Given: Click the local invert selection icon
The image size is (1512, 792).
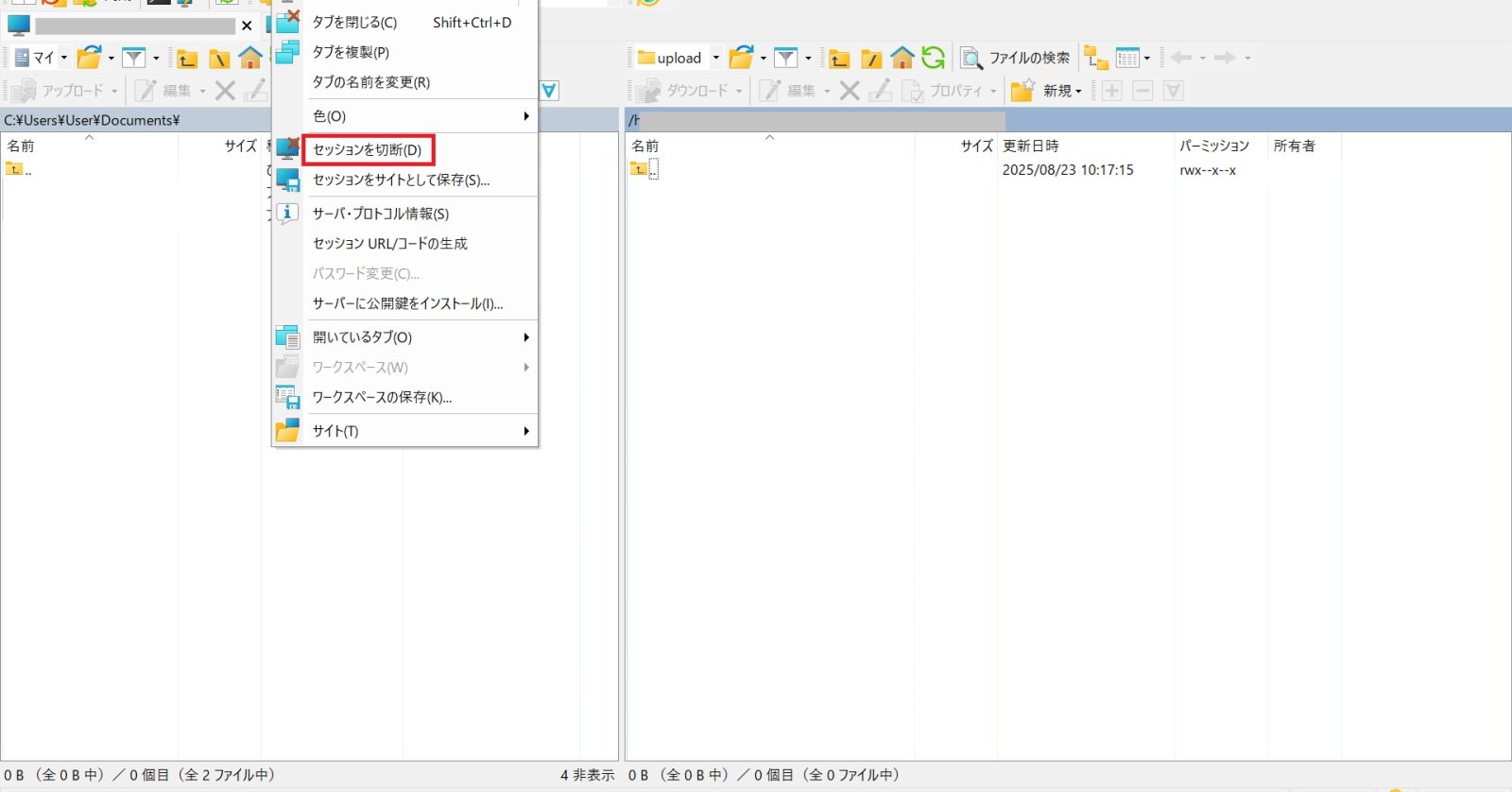Looking at the screenshot, I should (549, 91).
